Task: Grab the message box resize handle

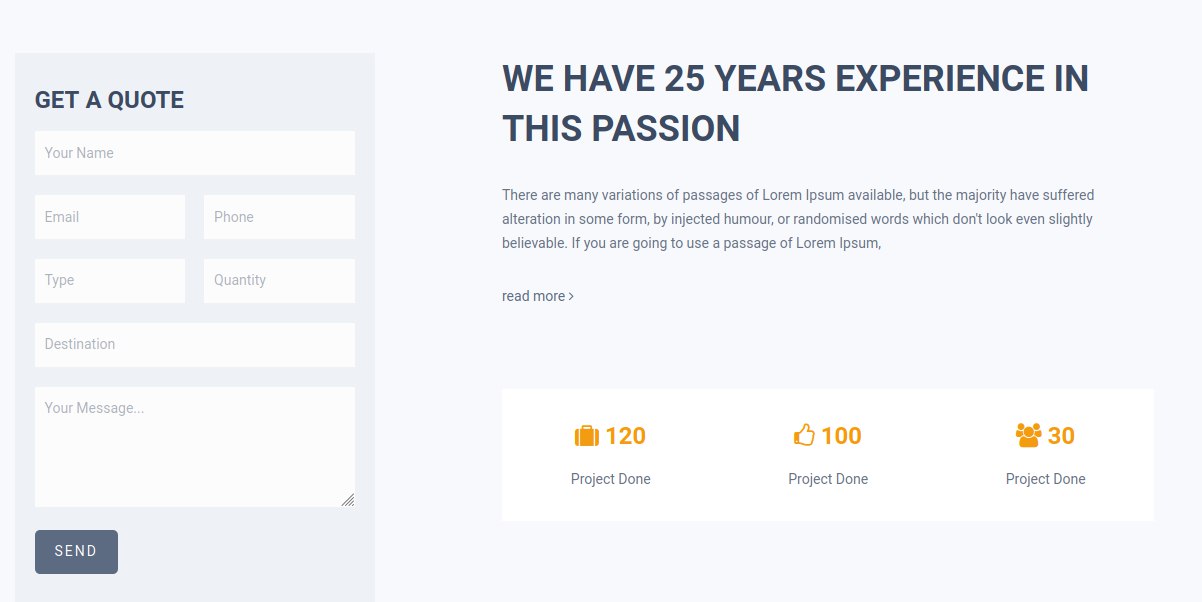Action: pyautogui.click(x=347, y=499)
